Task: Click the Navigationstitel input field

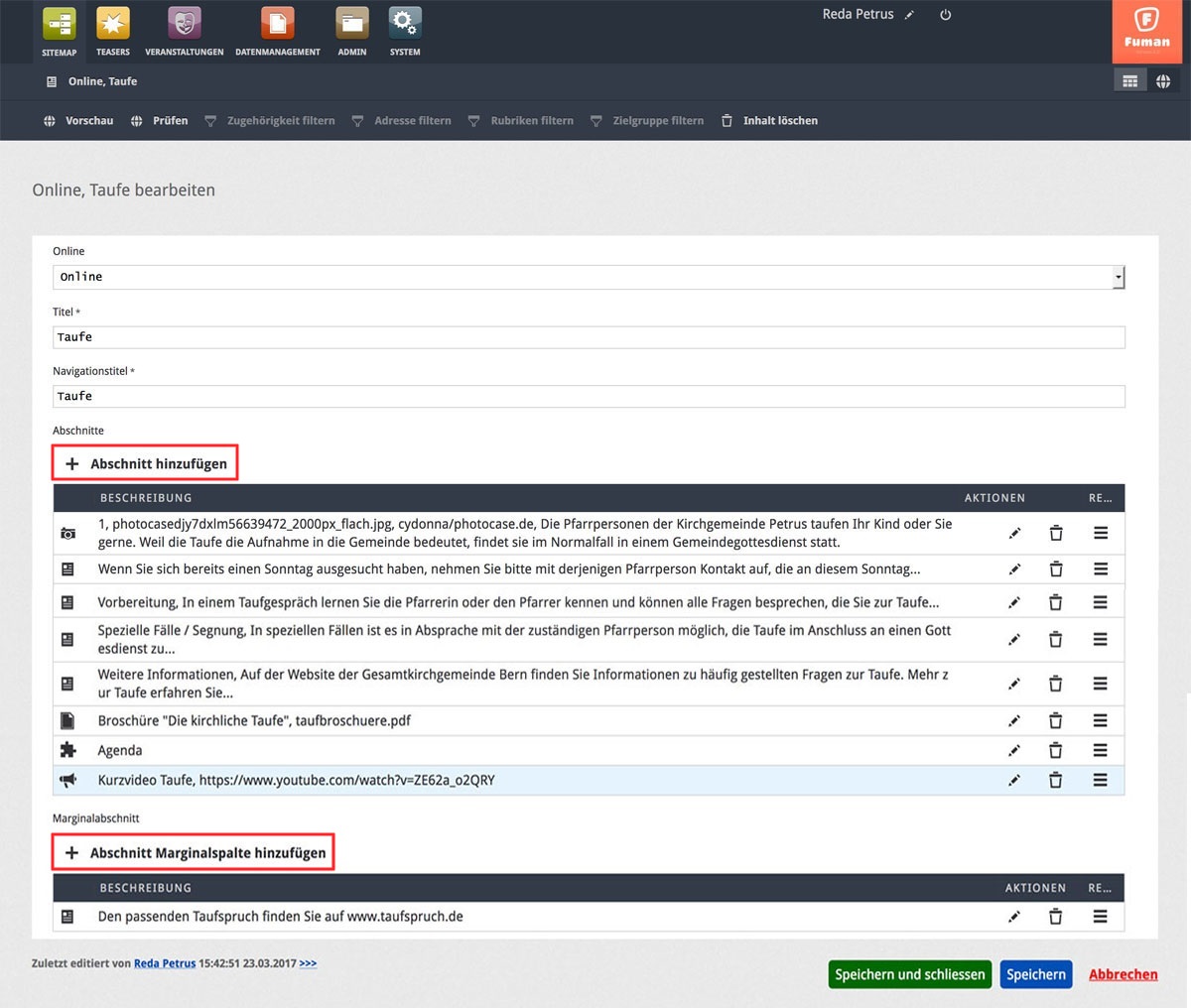Action: (x=588, y=396)
